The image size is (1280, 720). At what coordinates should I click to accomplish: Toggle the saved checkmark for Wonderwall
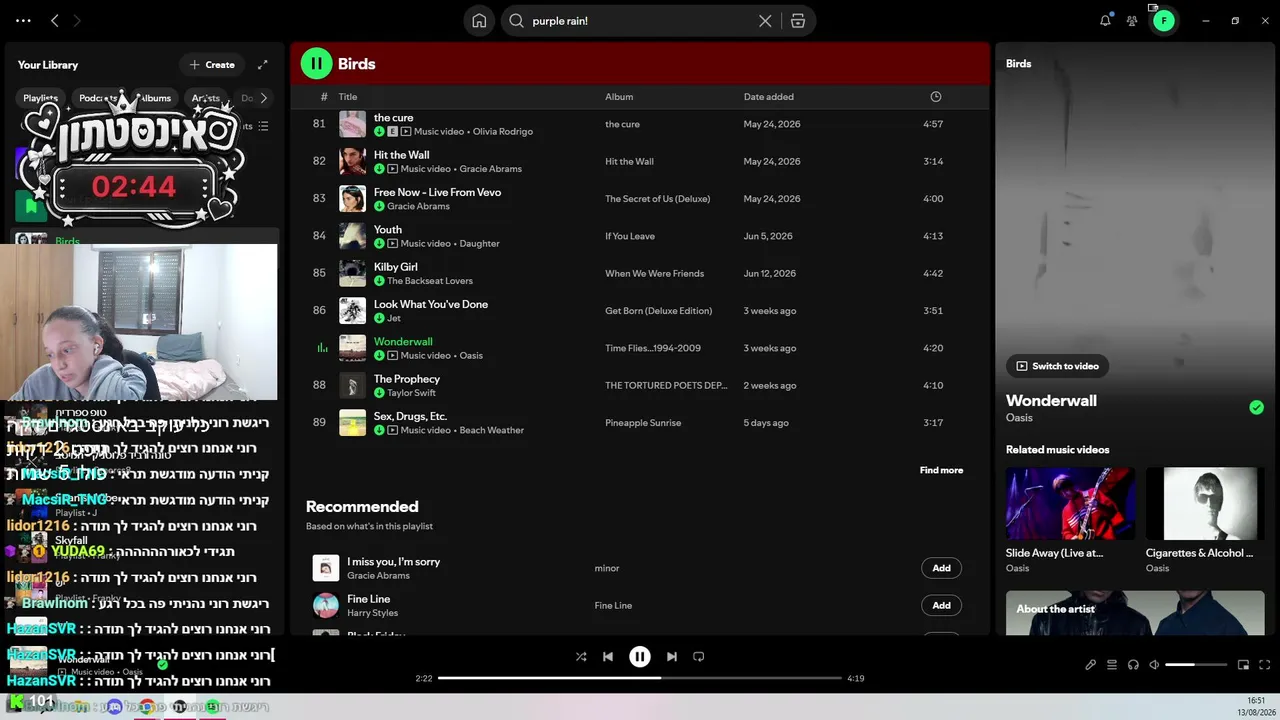(x=1256, y=407)
